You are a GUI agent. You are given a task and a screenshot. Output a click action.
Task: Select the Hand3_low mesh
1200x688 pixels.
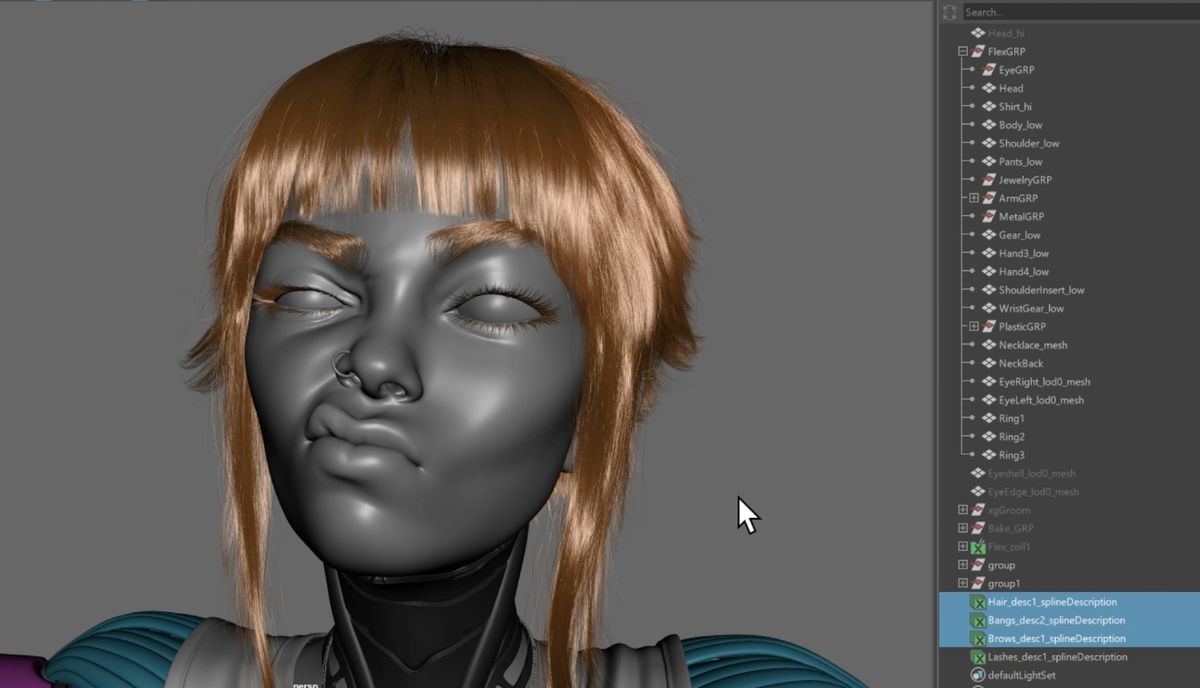1024,253
